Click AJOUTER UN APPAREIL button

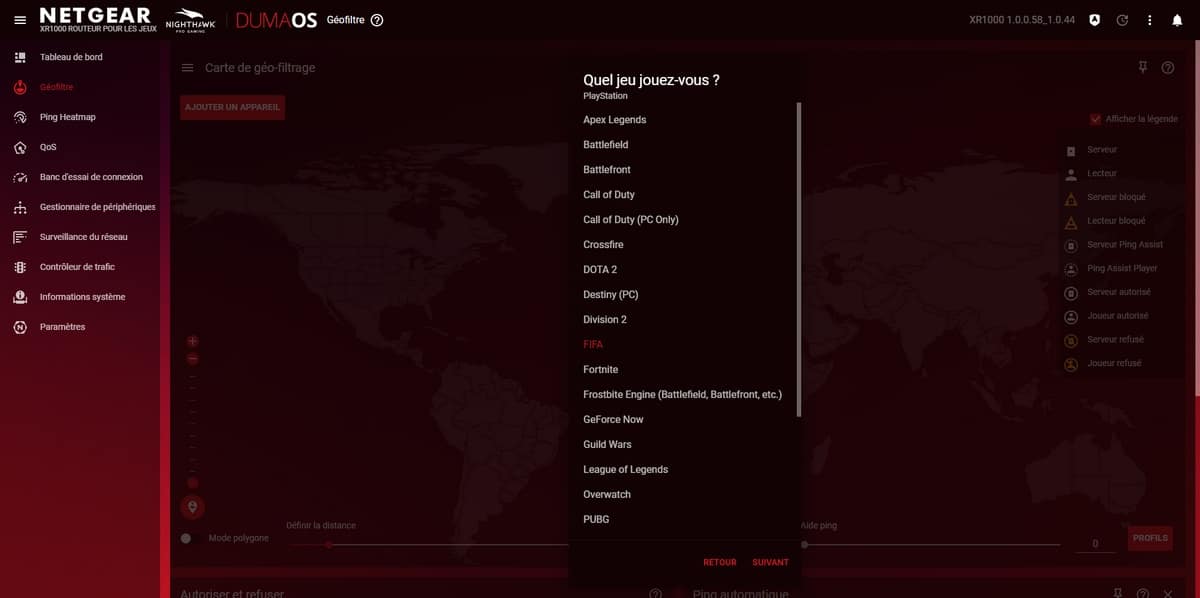[x=232, y=107]
